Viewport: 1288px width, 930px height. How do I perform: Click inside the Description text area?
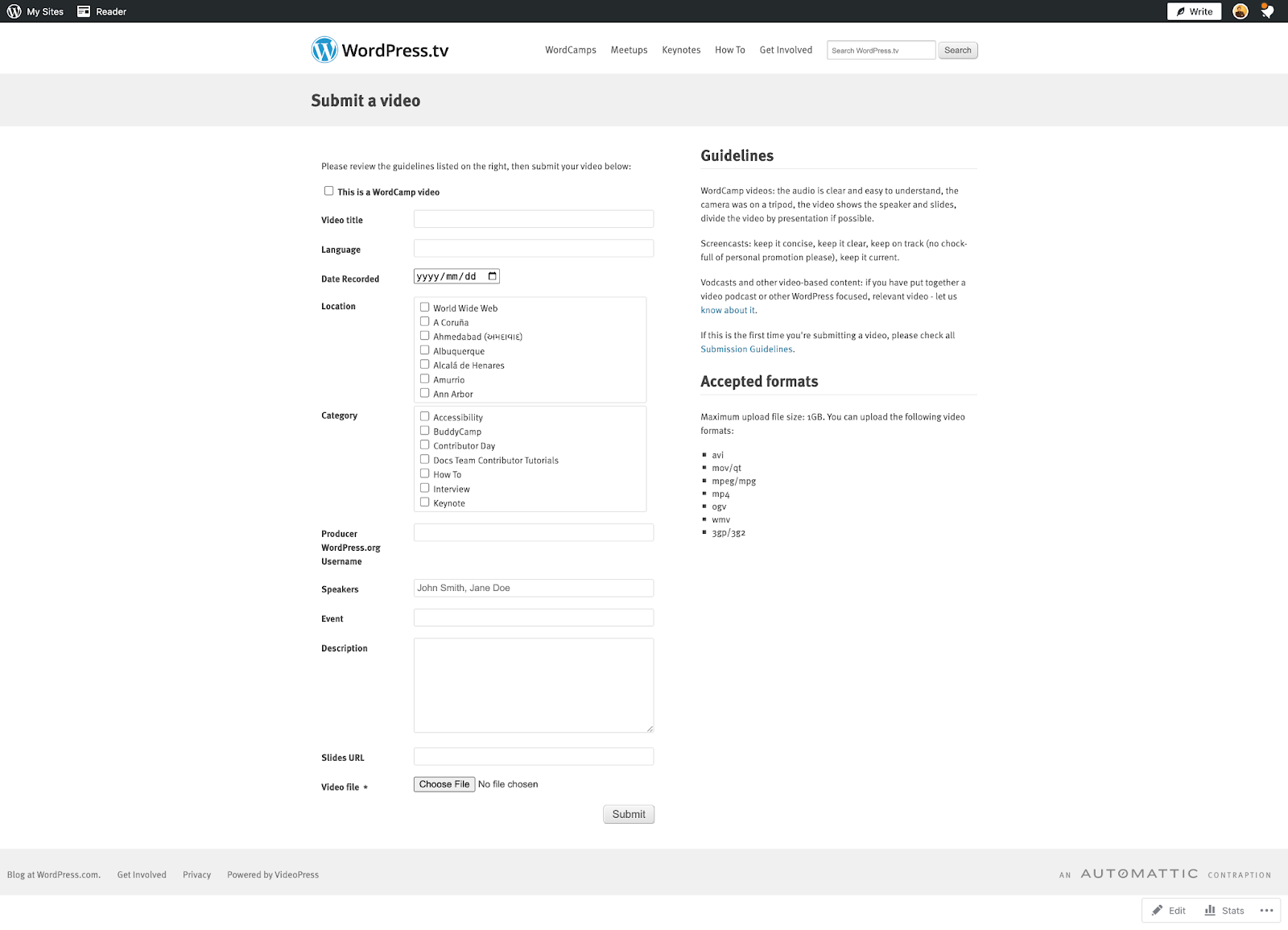[533, 684]
